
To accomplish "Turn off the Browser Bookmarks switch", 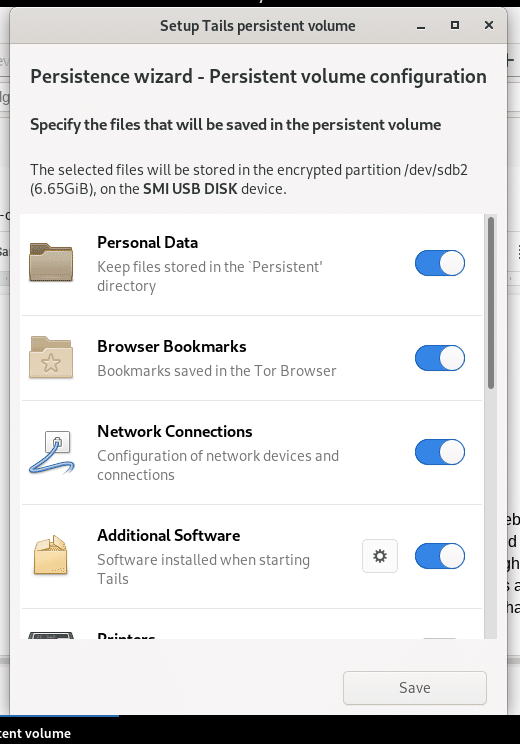I will [440, 358].
